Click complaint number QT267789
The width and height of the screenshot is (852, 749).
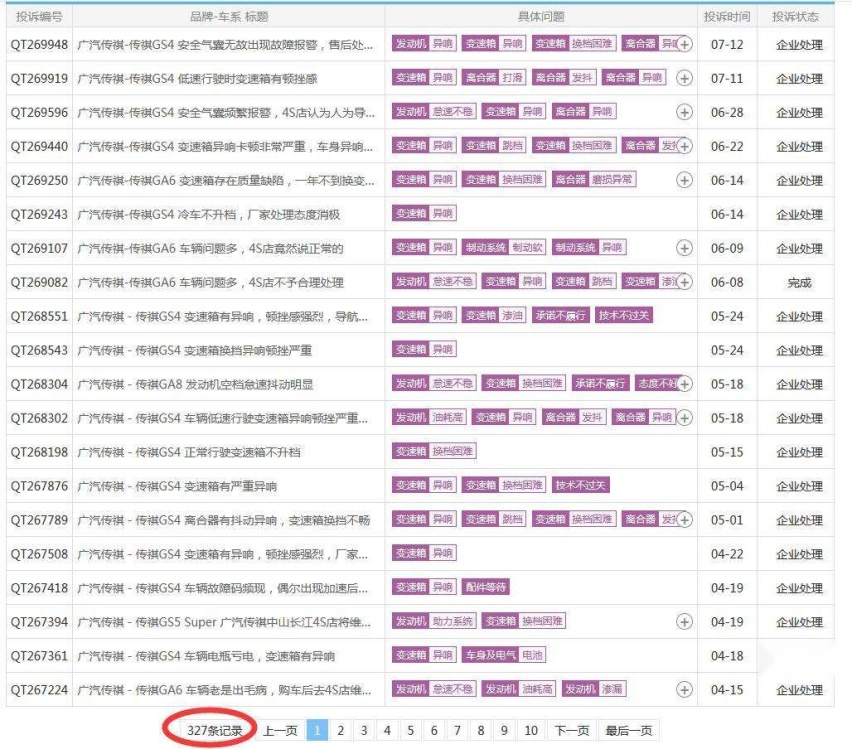39,520
